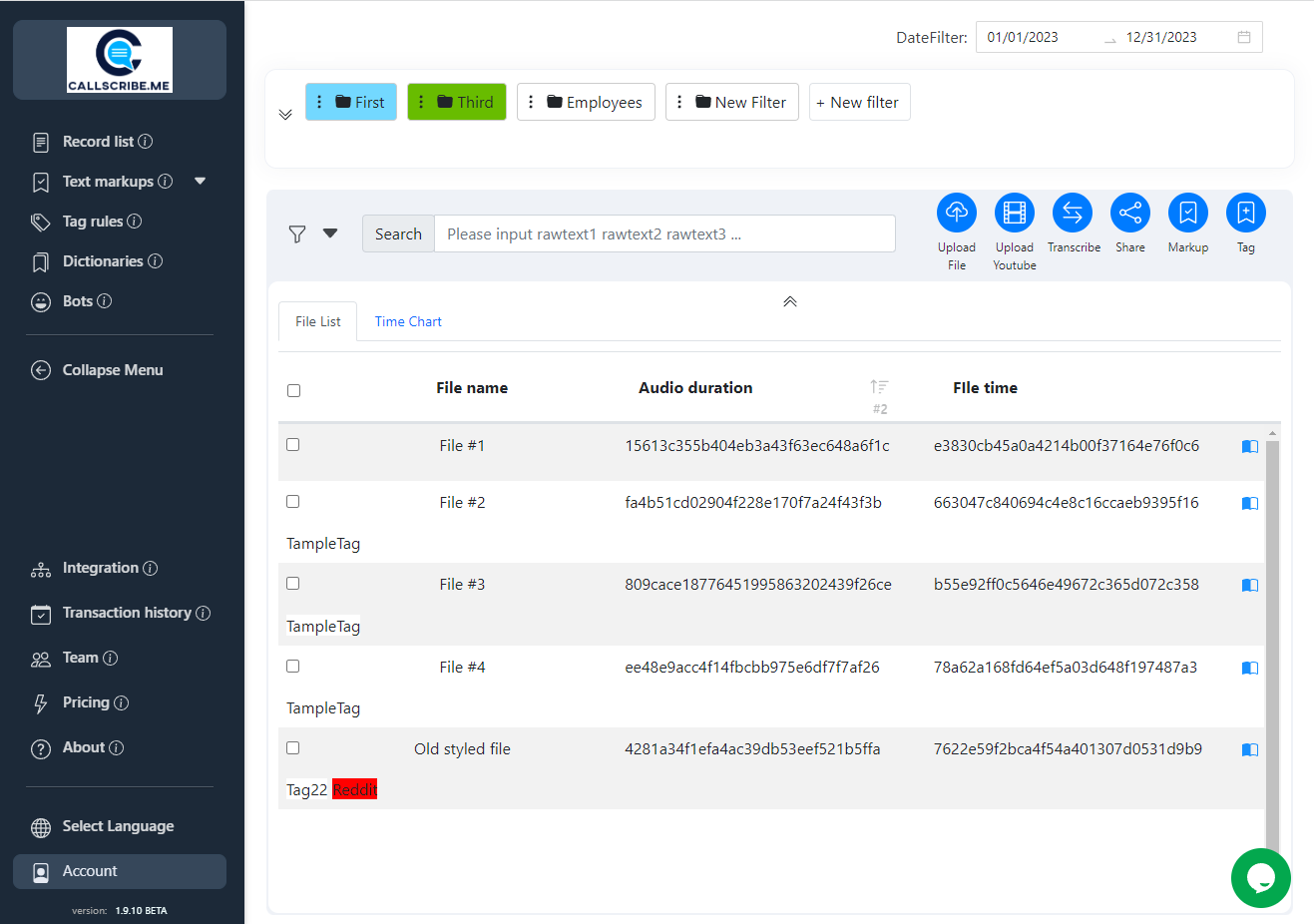Screen dimensions: 1314x924
Task: Open Record list in sidebar
Action: [x=98, y=142]
